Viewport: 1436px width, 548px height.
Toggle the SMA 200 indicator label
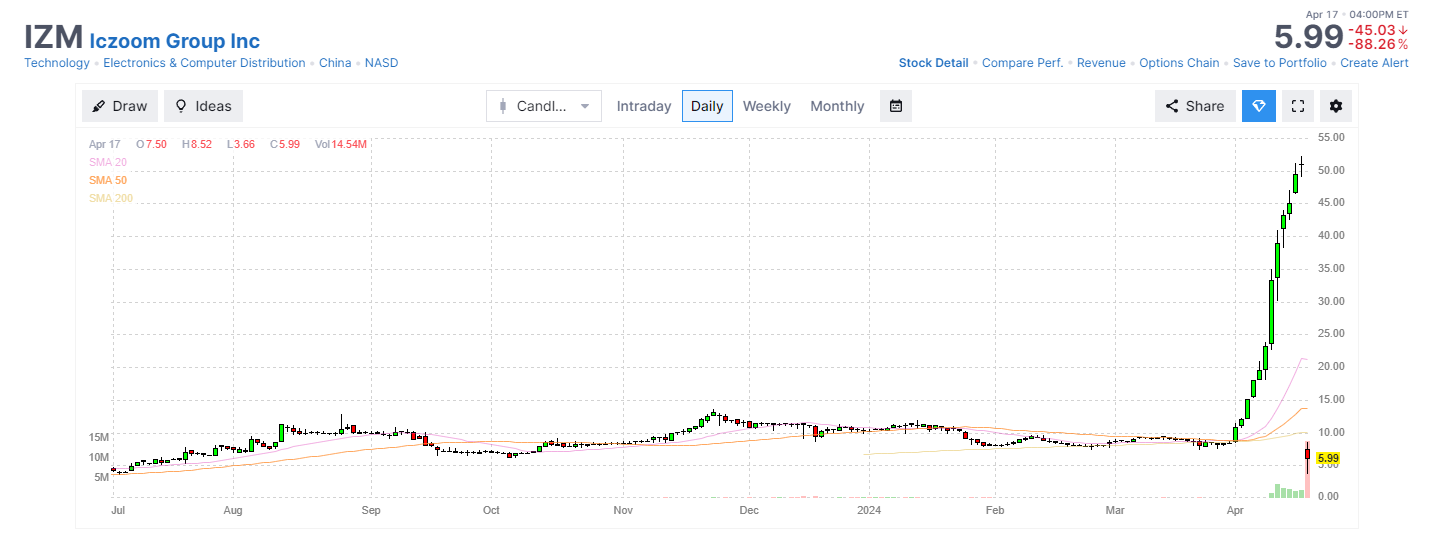[110, 198]
